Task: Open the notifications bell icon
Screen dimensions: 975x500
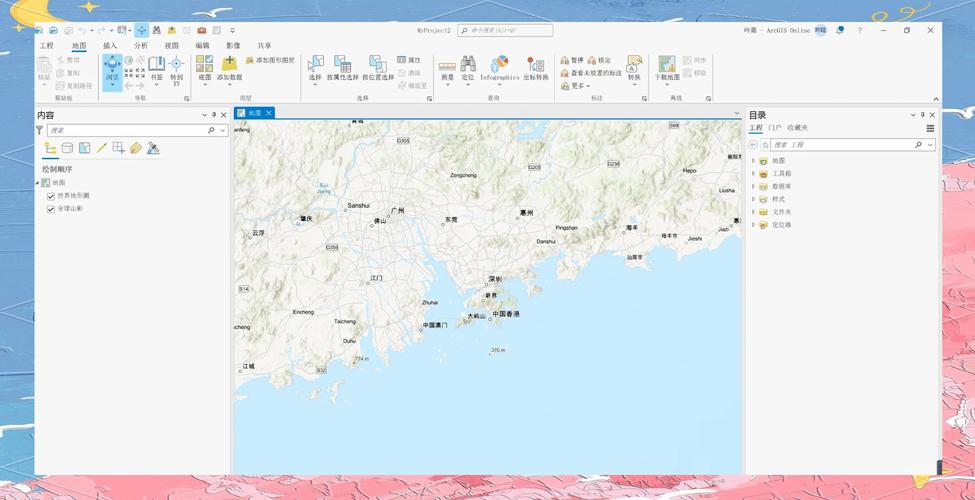Action: 840,30
